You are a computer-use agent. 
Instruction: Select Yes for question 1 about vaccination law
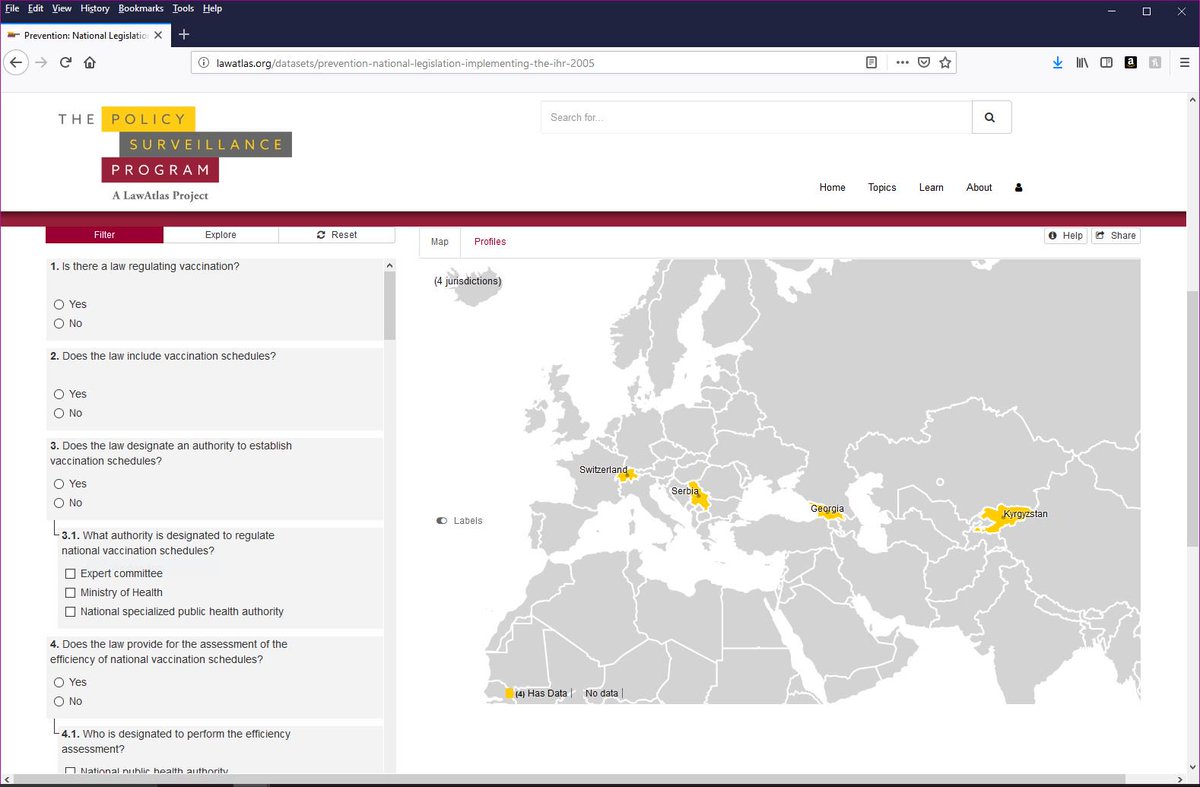point(58,304)
